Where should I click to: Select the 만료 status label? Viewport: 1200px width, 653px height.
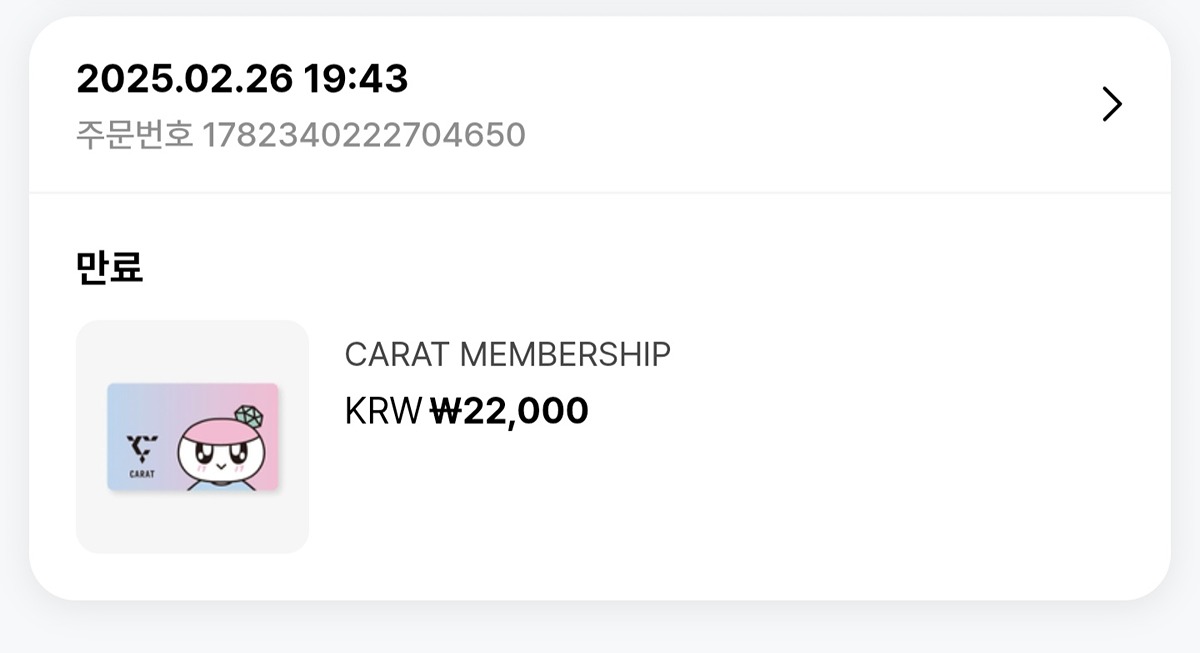tap(108, 267)
